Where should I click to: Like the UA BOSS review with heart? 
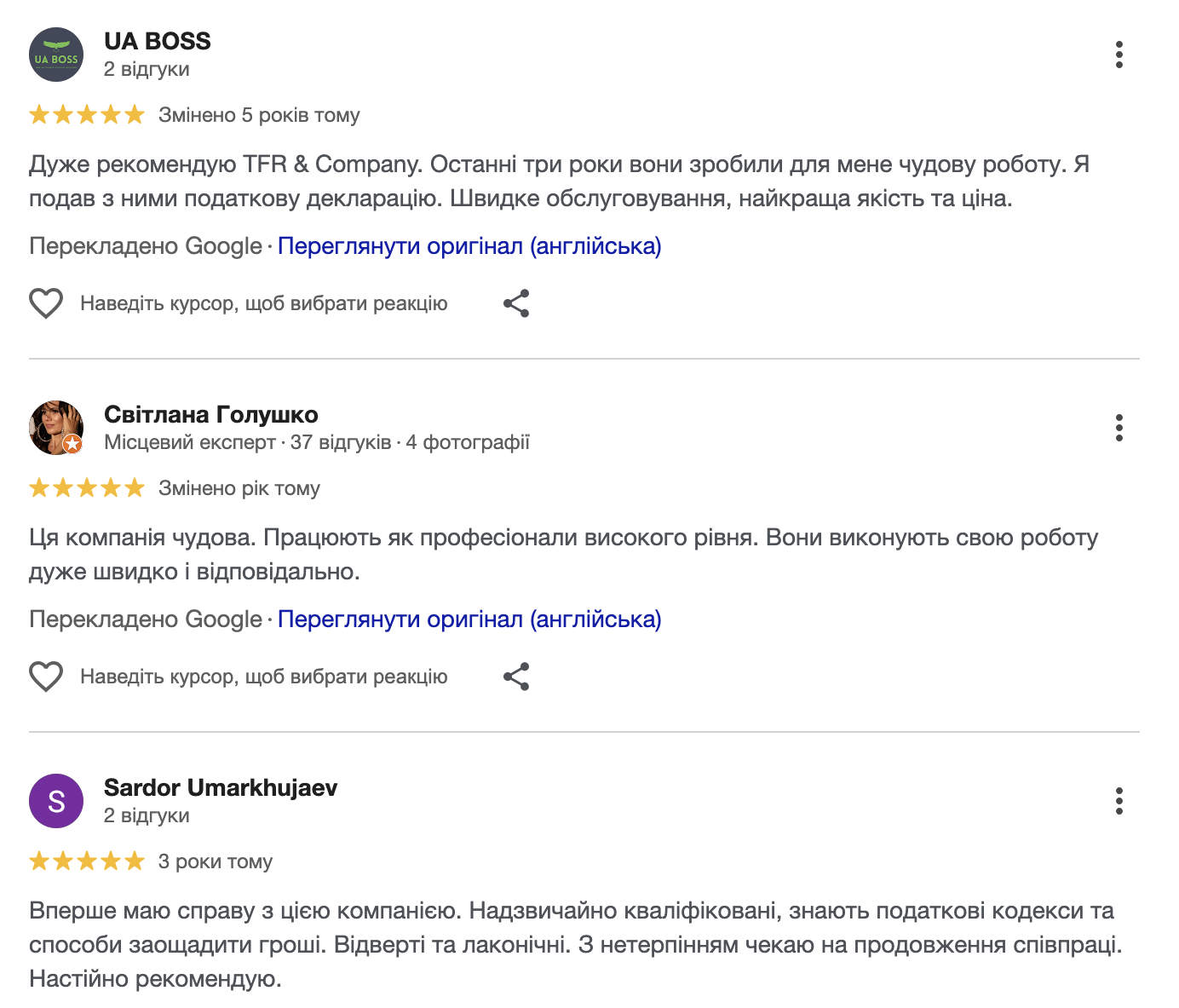[x=46, y=303]
